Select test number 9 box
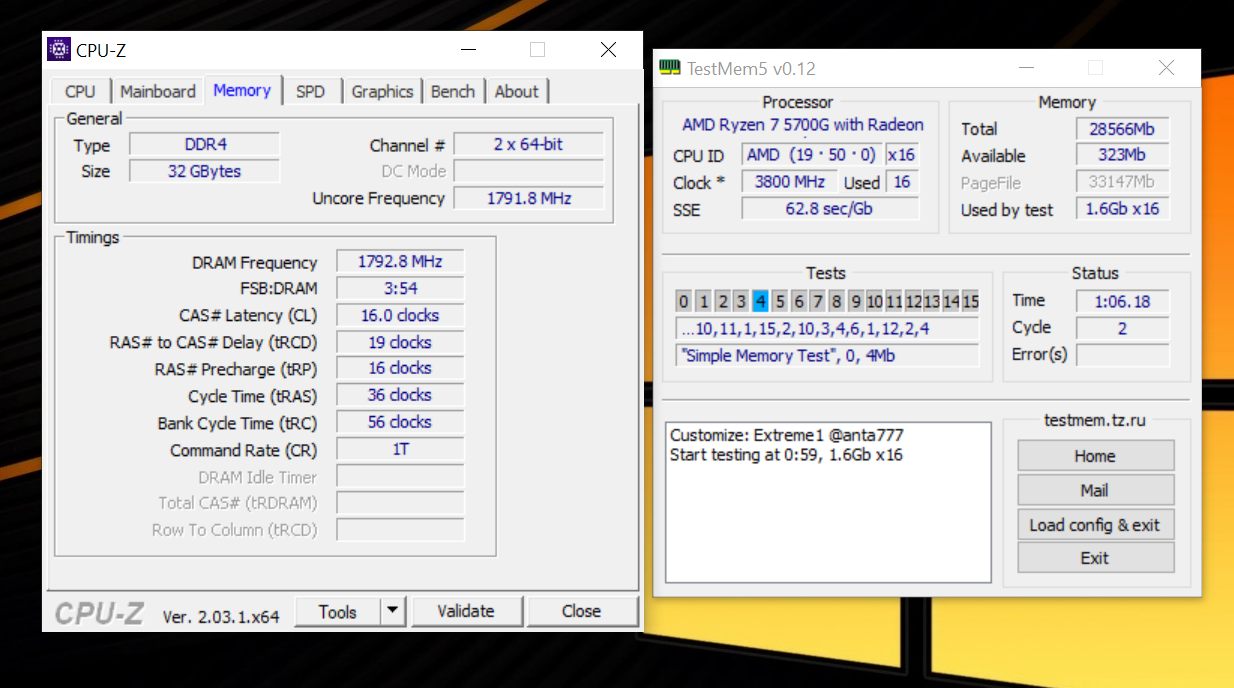This screenshot has width=1234, height=688. tap(855, 301)
